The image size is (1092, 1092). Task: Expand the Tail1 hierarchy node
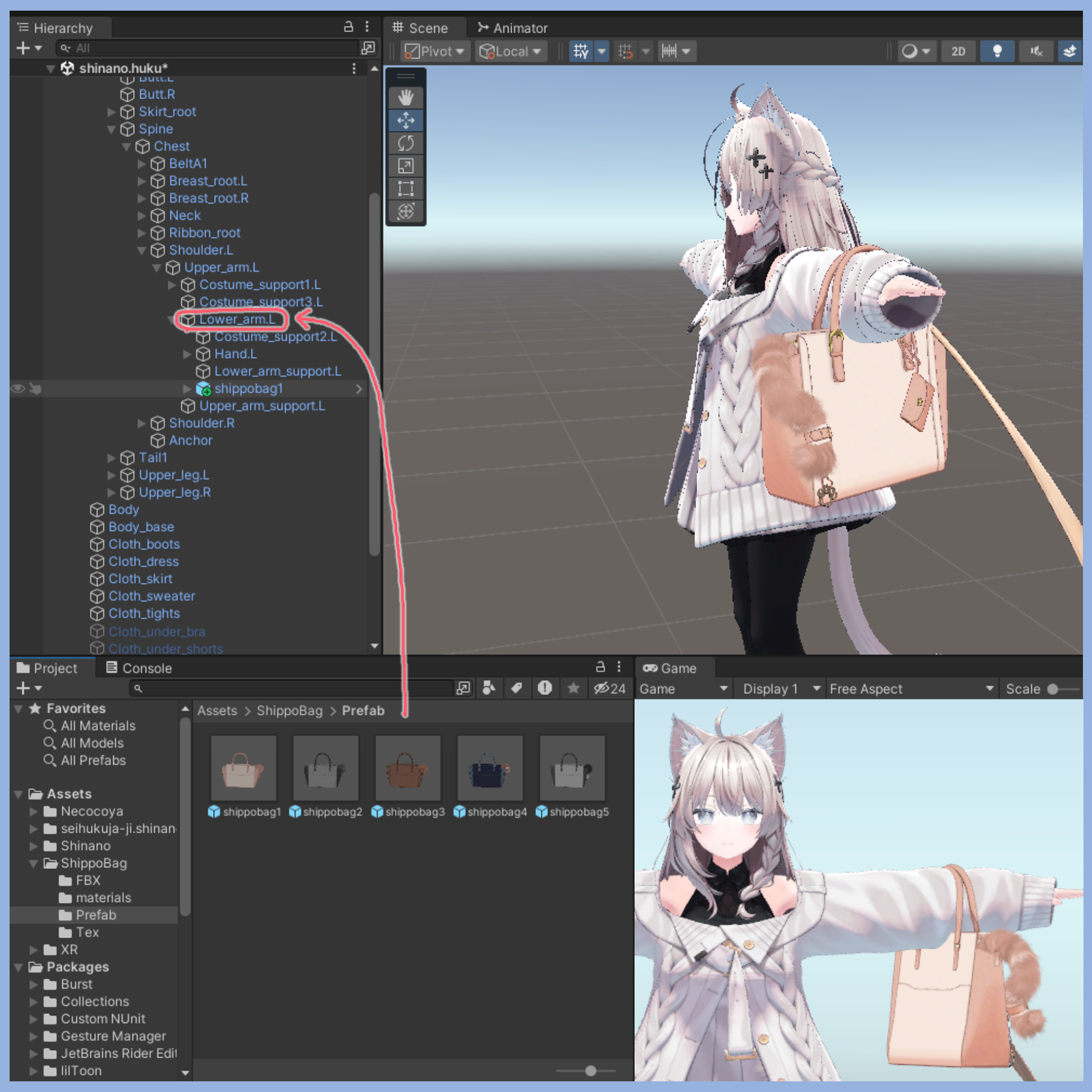click(x=111, y=458)
